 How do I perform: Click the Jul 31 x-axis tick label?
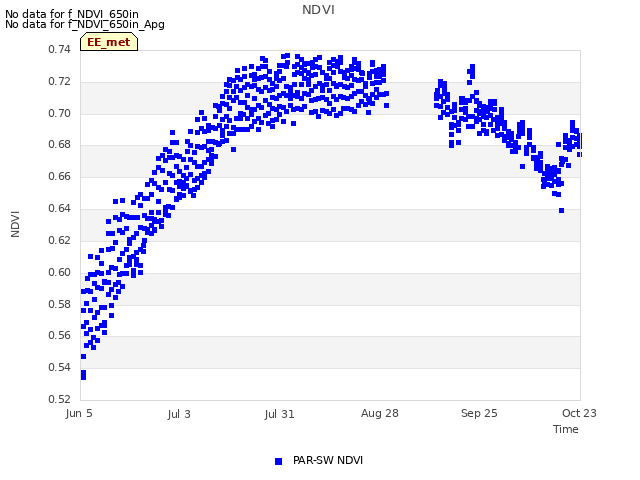tap(279, 414)
